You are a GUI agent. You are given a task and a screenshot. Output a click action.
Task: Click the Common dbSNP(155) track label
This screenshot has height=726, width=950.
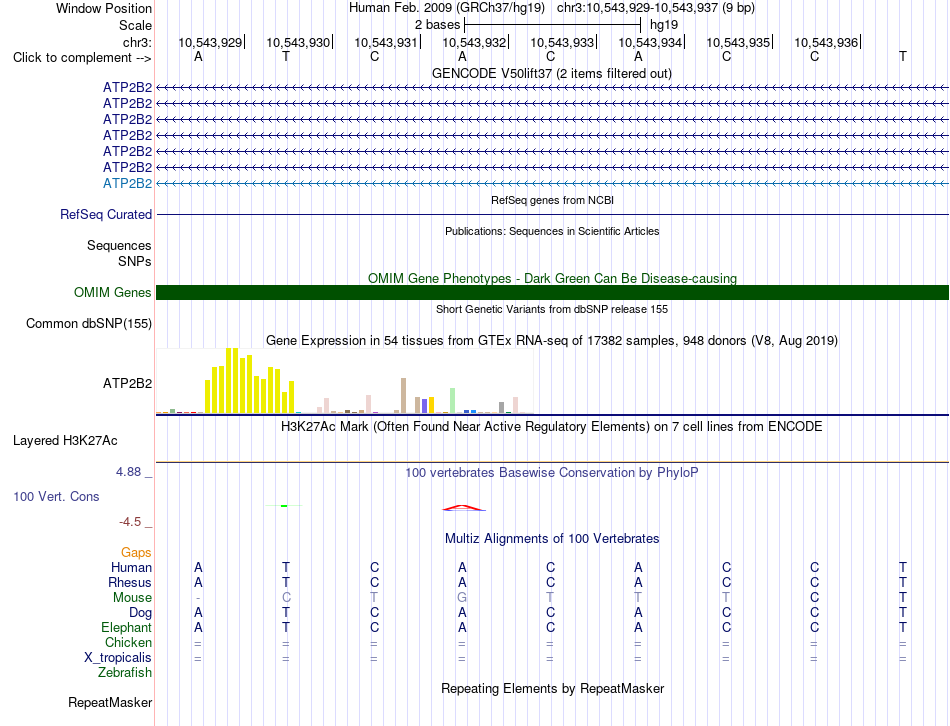(x=89, y=324)
